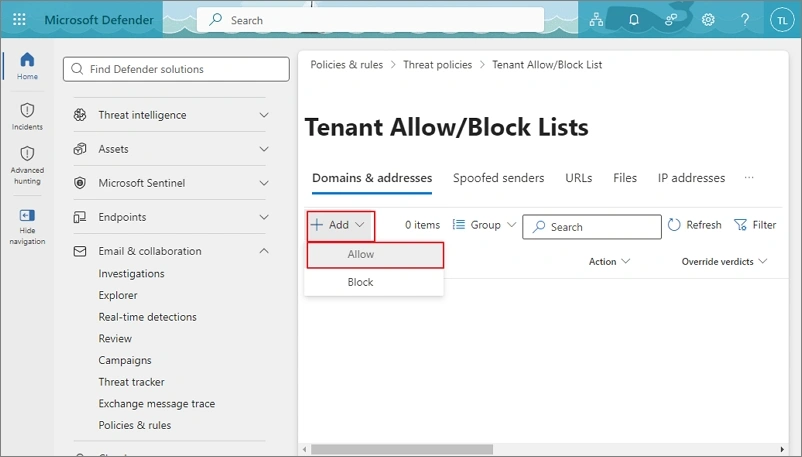The width and height of the screenshot is (802, 457).
Task: Open Real-time detections in the sidebar
Action: (x=147, y=317)
